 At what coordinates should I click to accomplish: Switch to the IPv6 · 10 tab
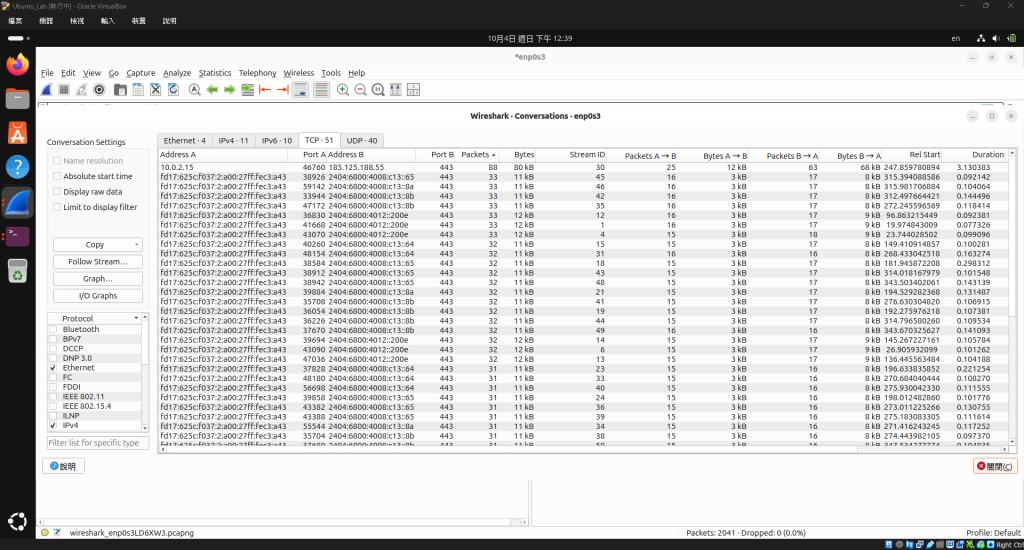[277, 140]
